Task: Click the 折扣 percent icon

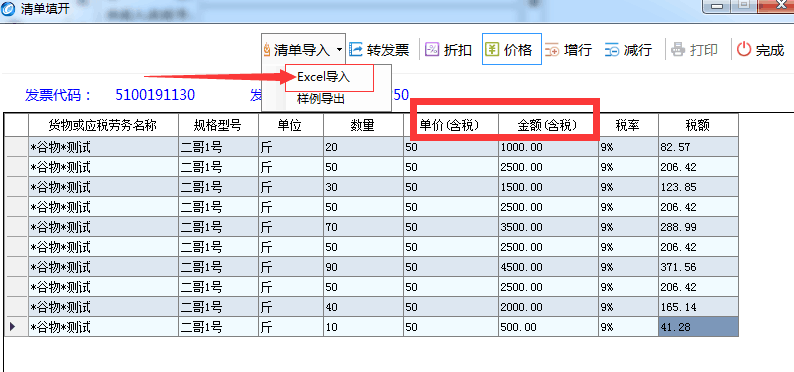Action: pyautogui.click(x=432, y=50)
